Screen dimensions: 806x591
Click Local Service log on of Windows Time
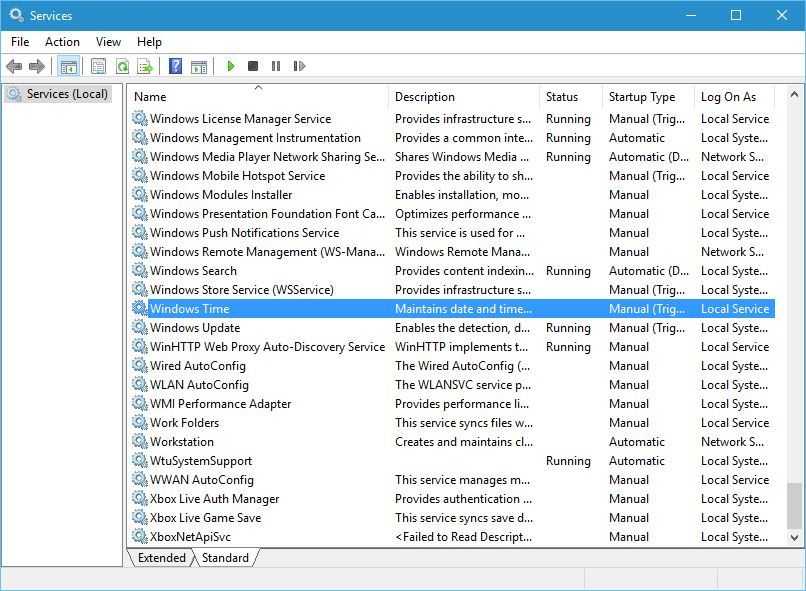[x=735, y=309]
